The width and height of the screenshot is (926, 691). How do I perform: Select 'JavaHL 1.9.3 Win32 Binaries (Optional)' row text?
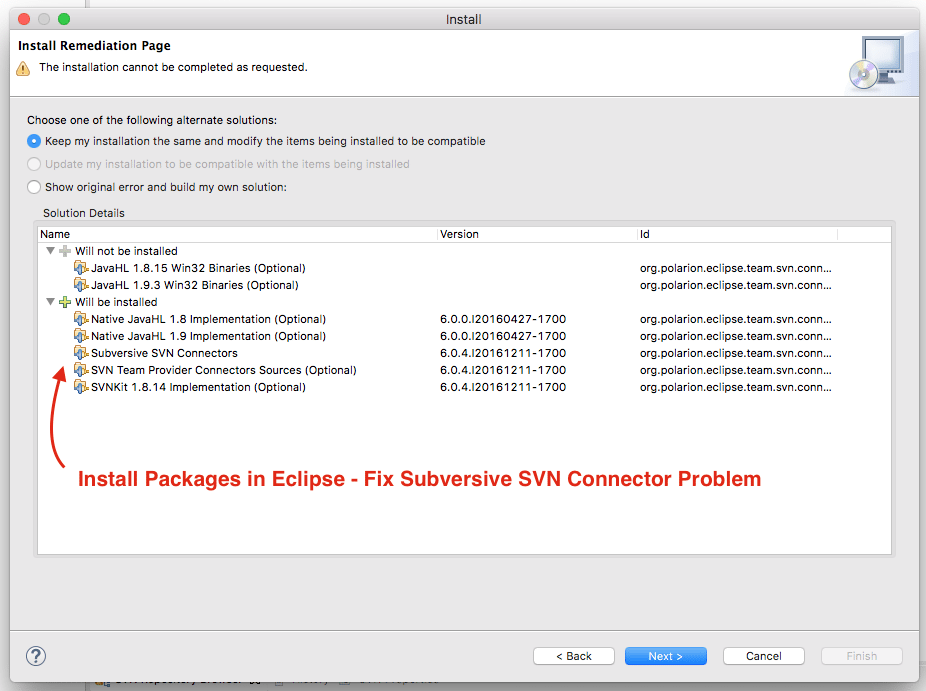pos(195,285)
